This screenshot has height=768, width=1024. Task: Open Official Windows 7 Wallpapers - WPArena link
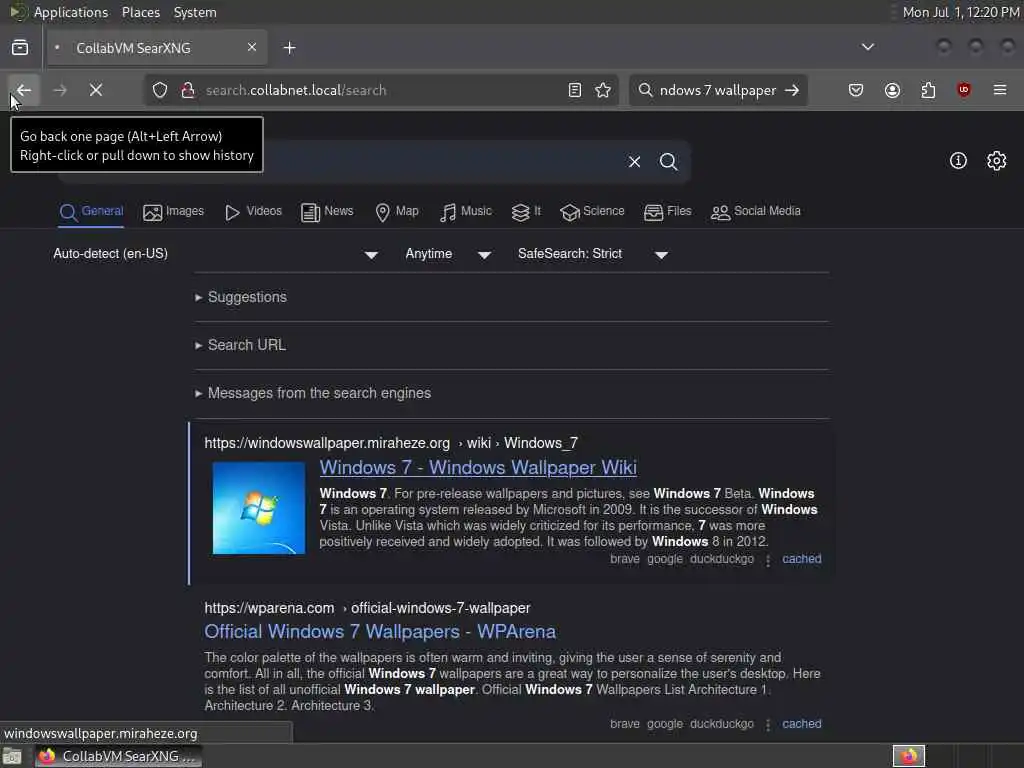[x=380, y=632]
